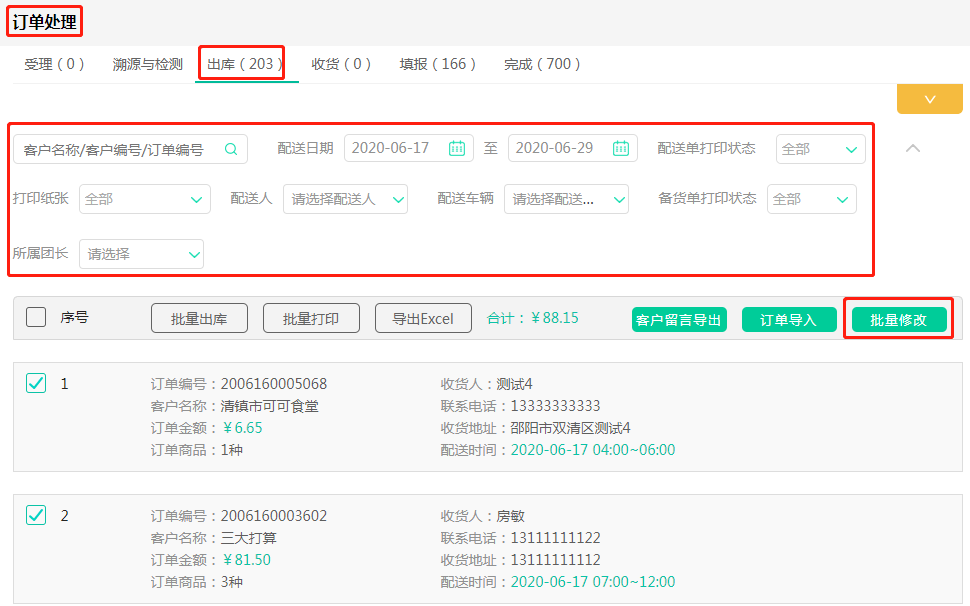Click the 导出Excel button
Viewport: 970px width, 606px height.
pos(423,319)
